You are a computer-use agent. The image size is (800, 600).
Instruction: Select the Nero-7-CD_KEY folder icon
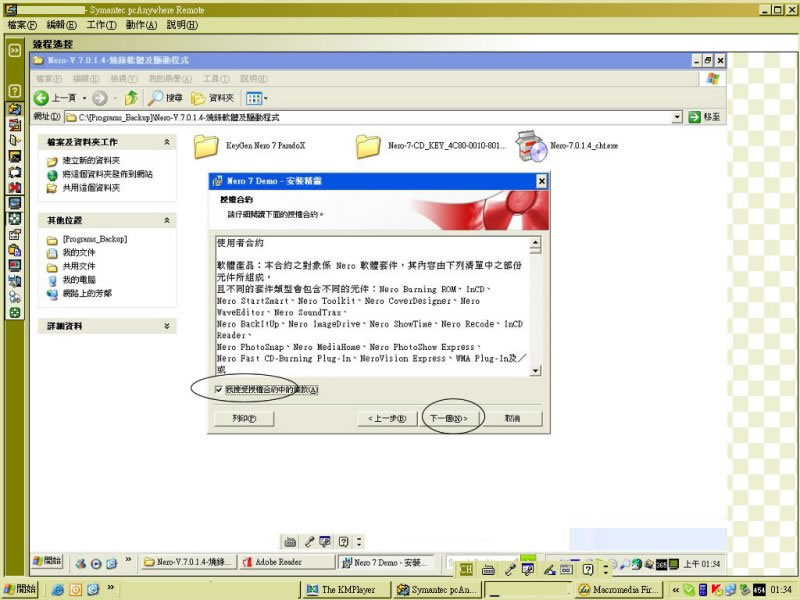coord(368,146)
